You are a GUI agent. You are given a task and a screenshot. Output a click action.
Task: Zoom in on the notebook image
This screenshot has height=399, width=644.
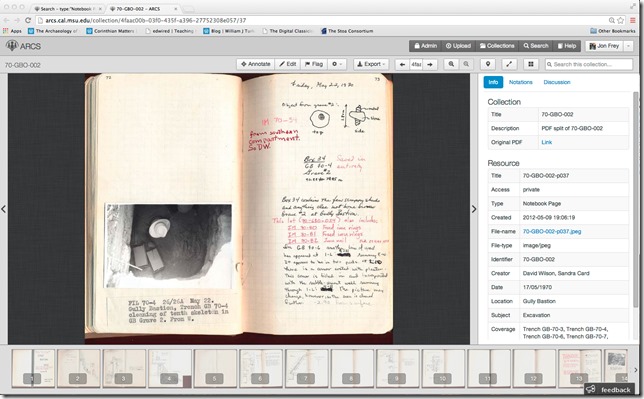tap(451, 64)
